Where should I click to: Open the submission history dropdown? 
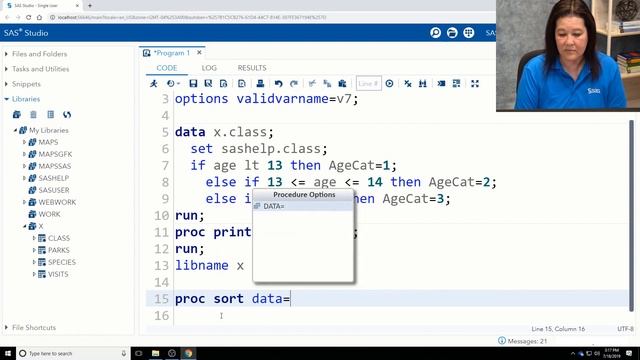(x=173, y=84)
